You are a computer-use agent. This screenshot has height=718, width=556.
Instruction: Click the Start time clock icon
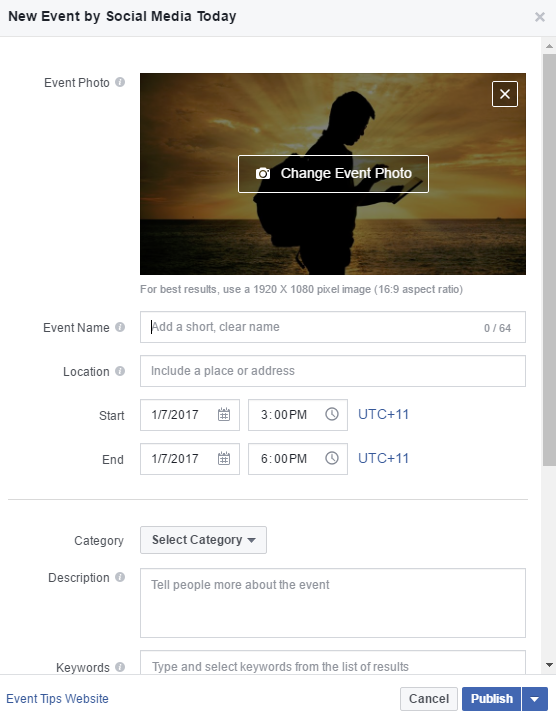point(332,414)
